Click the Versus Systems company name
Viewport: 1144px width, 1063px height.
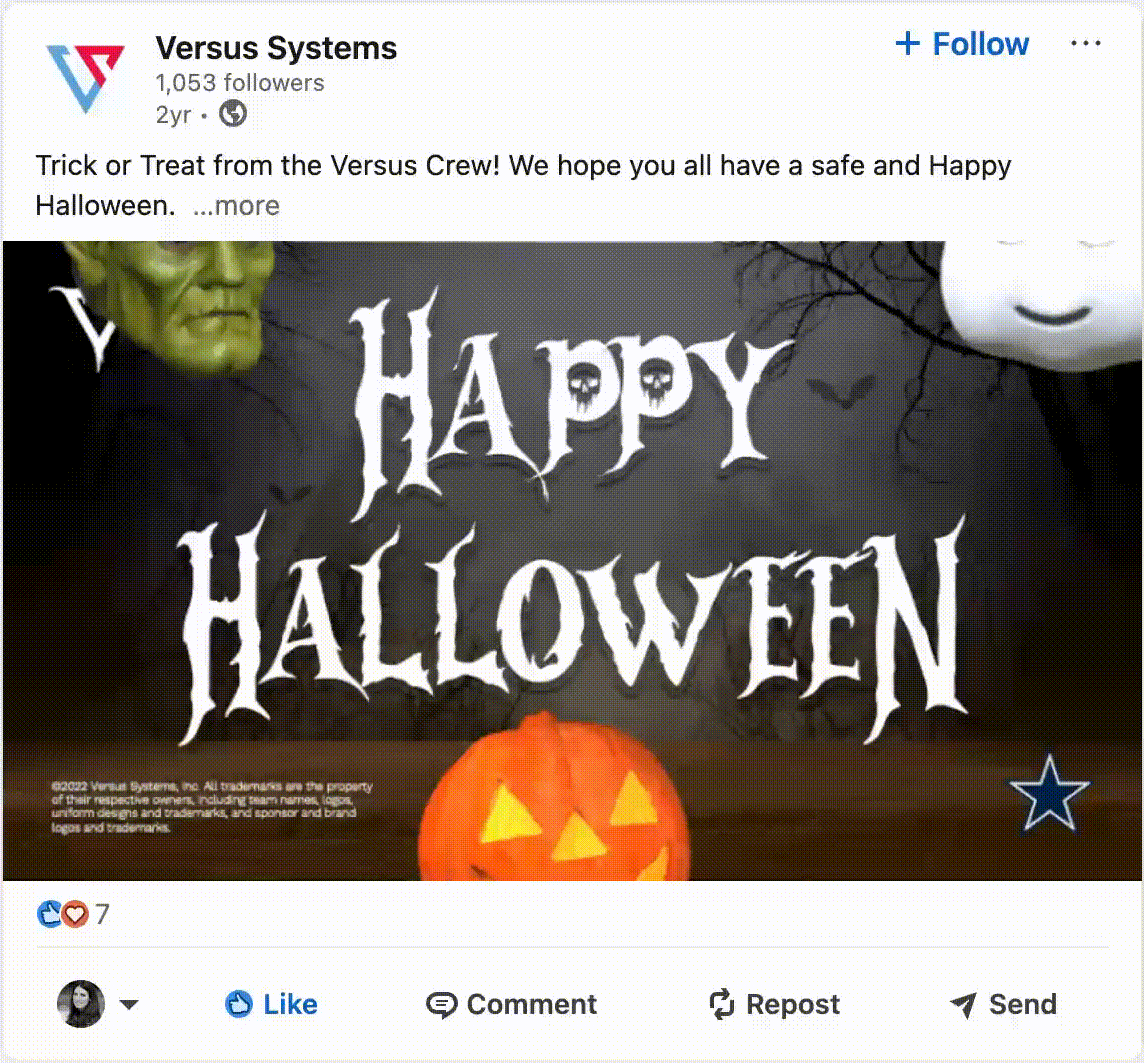pos(276,48)
